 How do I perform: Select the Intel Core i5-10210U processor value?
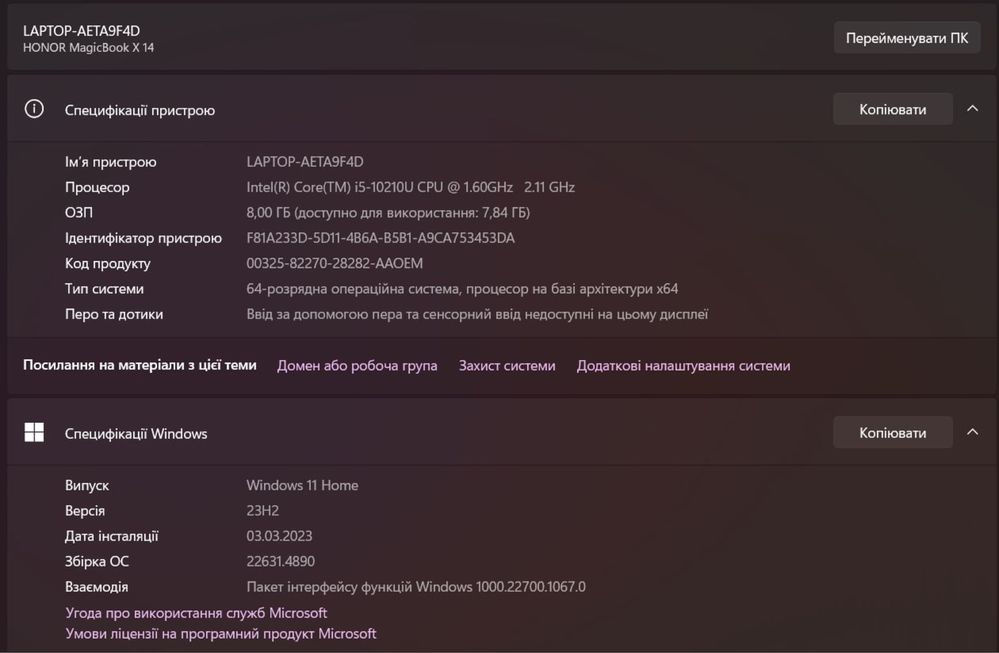(x=410, y=187)
